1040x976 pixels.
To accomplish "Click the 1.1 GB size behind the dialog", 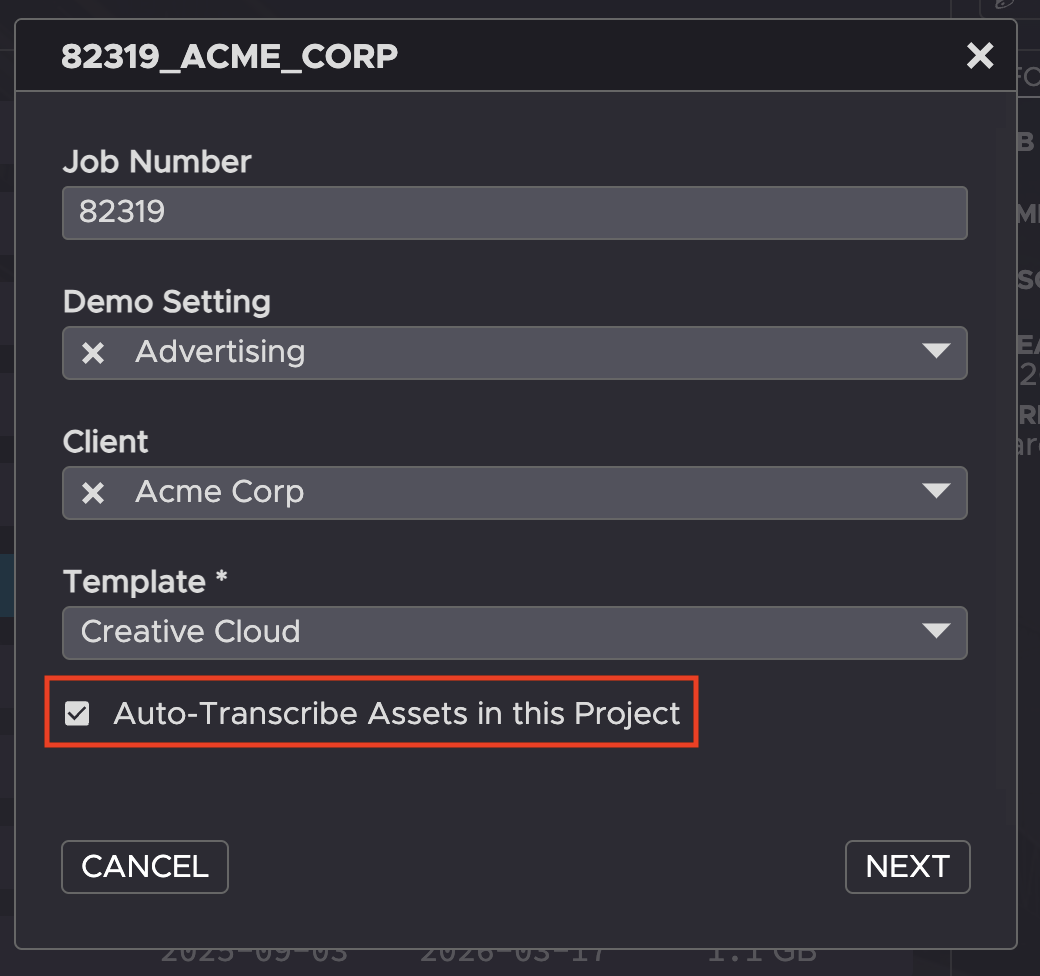I will (x=762, y=953).
